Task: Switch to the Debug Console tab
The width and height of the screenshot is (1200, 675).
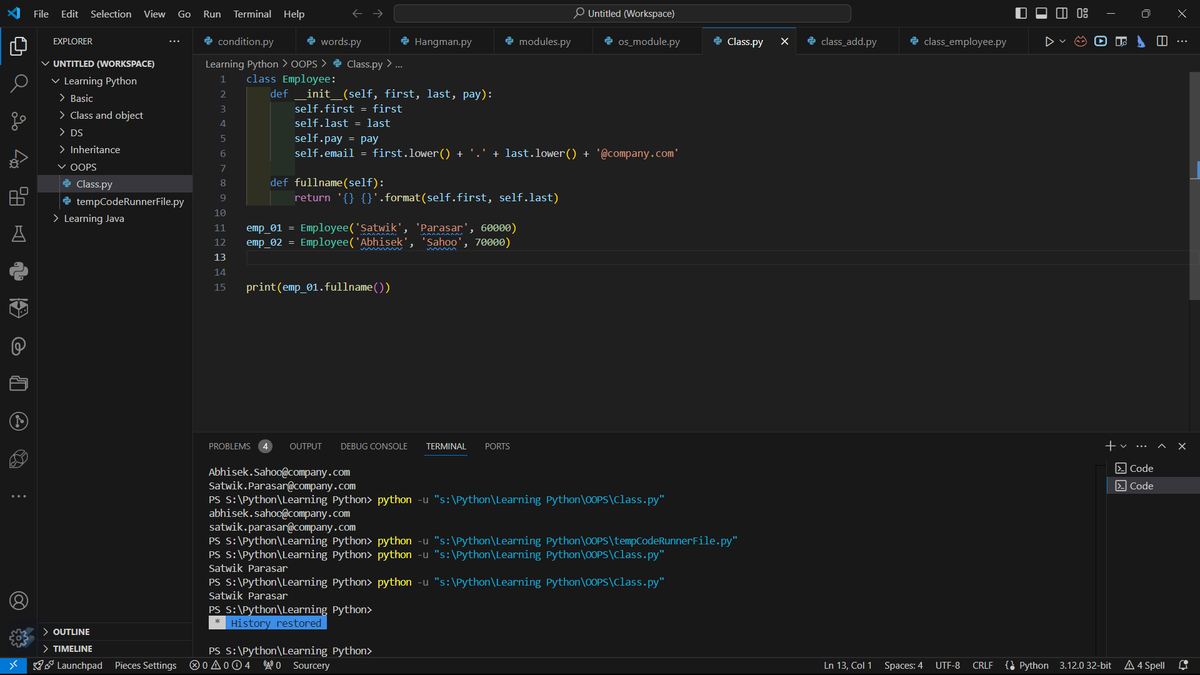Action: click(374, 446)
